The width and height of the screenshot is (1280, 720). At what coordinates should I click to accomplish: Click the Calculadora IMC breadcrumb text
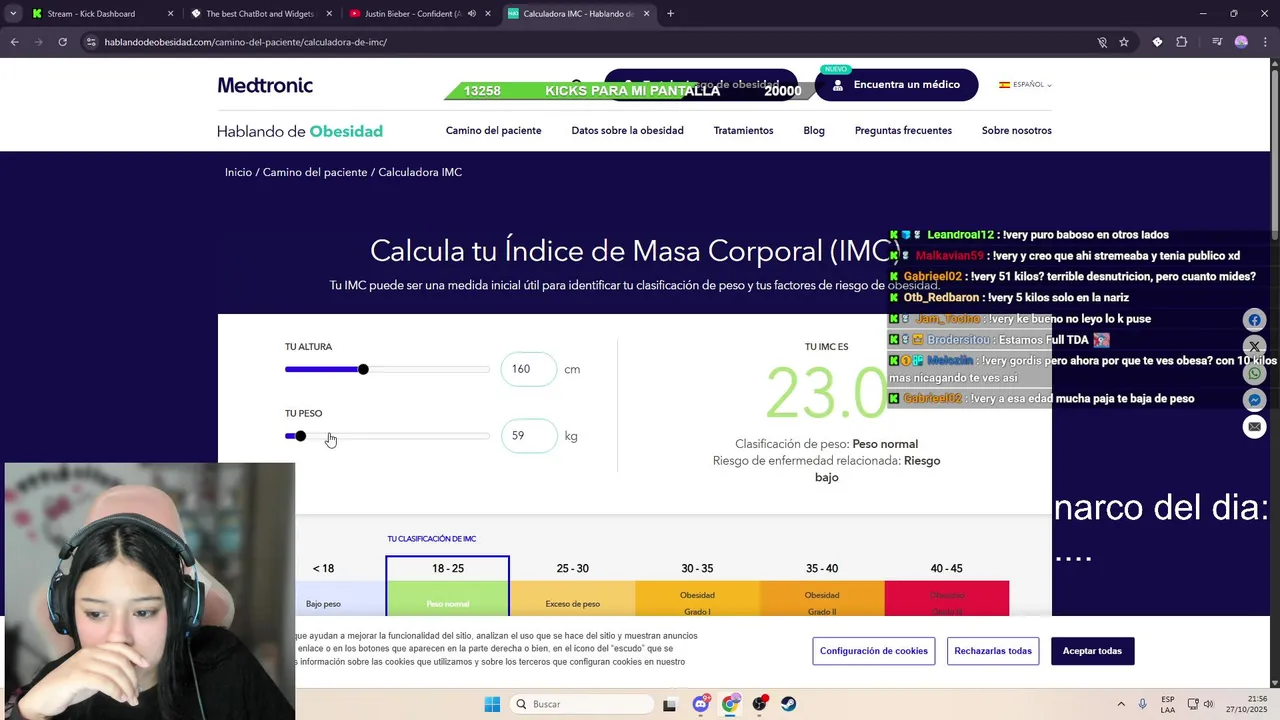[420, 172]
